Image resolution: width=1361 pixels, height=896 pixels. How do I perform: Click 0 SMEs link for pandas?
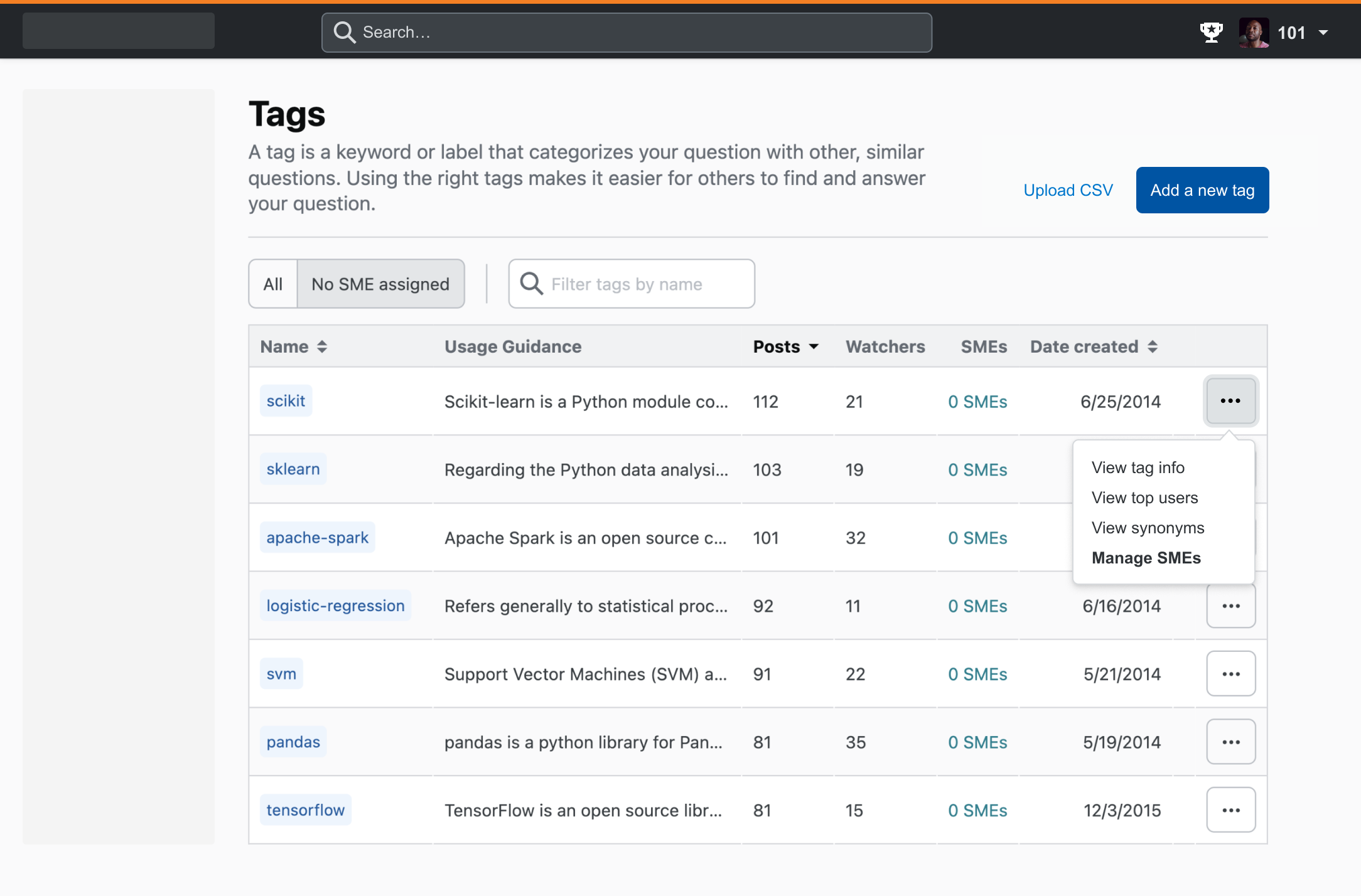pos(977,742)
